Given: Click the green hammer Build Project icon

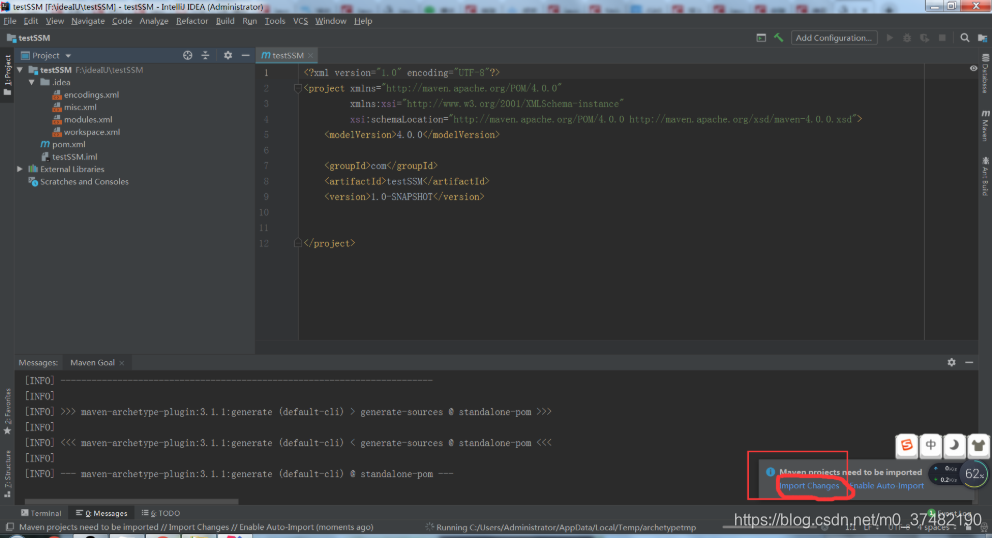Looking at the screenshot, I should pos(779,38).
